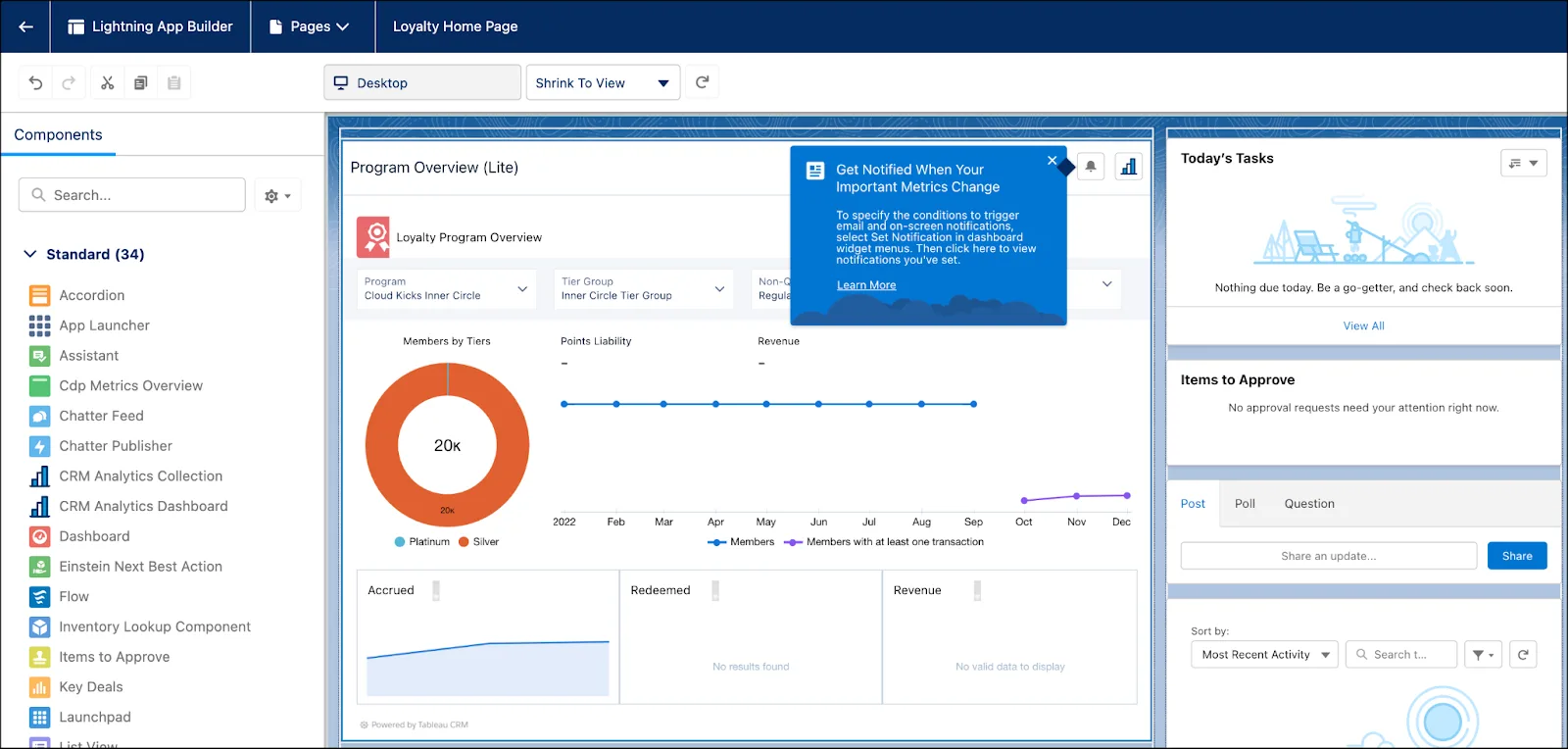
Task: Click the Items to Approve icon
Action: [39, 657]
